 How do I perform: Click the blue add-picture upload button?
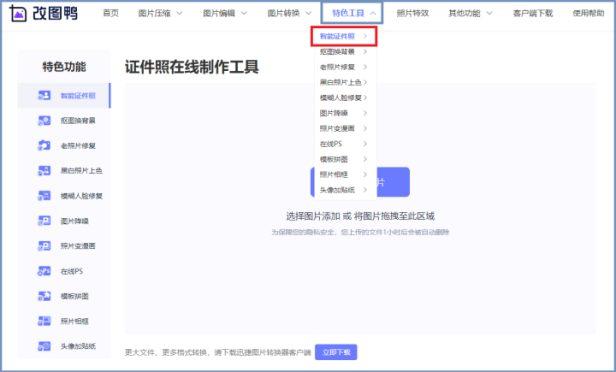[x=393, y=182]
